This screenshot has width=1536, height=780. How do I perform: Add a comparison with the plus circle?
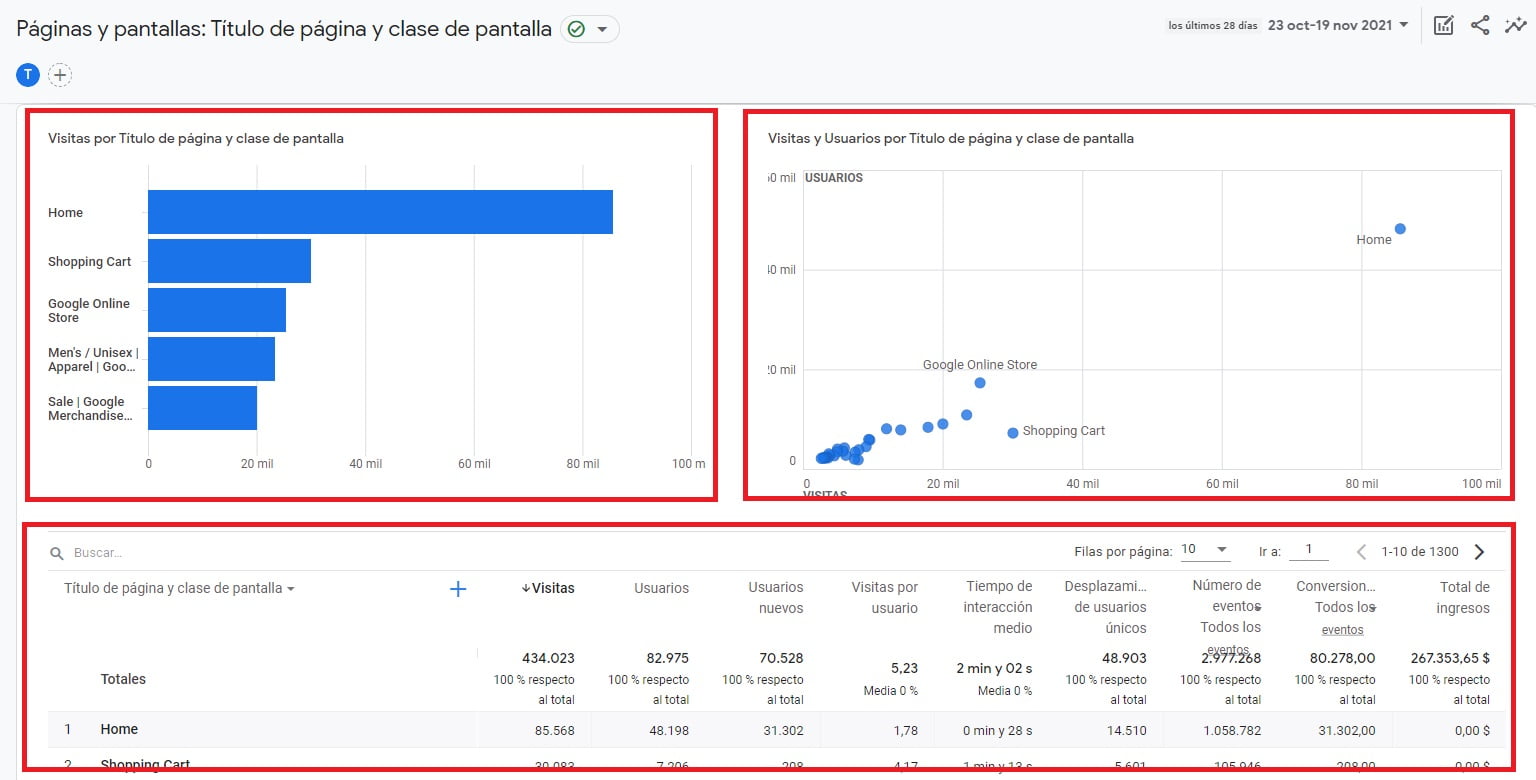point(60,74)
